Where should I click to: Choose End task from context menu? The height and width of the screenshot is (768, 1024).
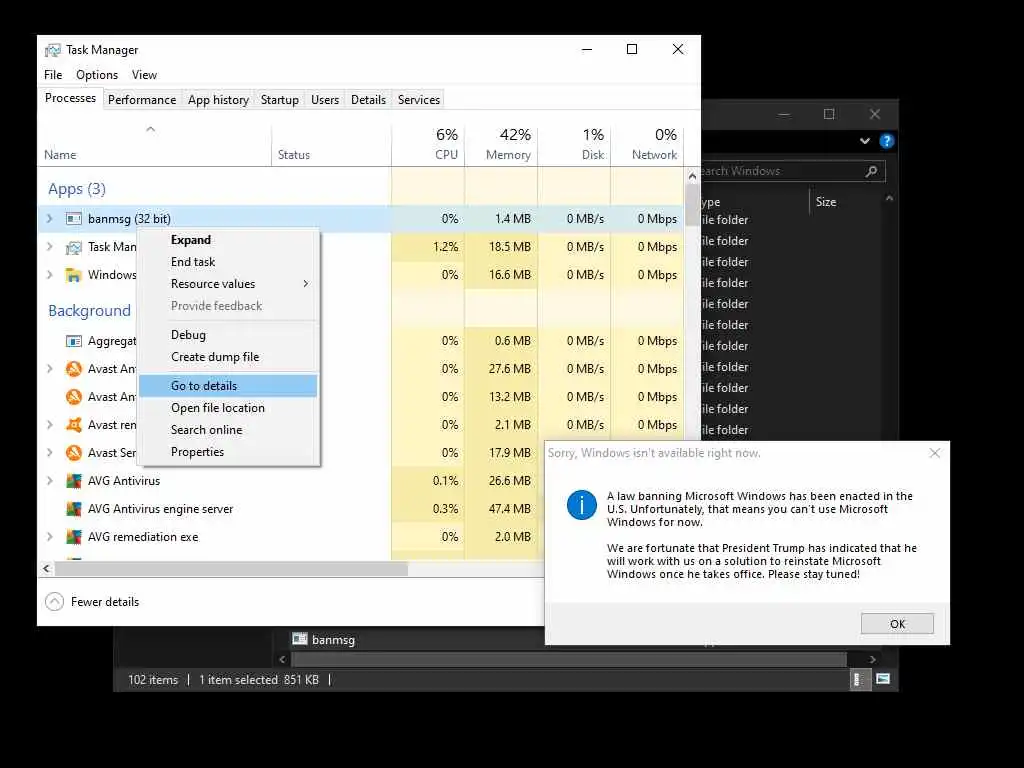(229, 262)
